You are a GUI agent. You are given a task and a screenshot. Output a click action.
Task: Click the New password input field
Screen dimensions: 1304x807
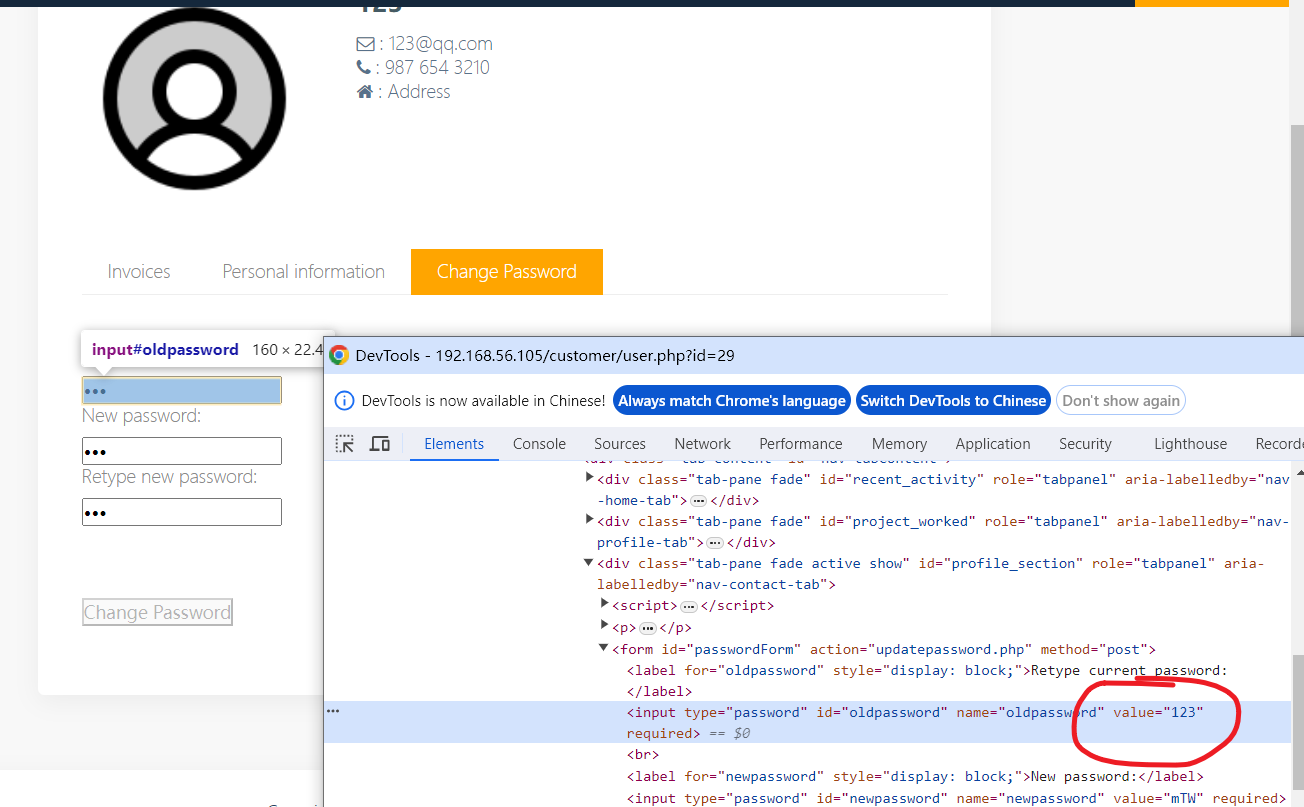(182, 451)
